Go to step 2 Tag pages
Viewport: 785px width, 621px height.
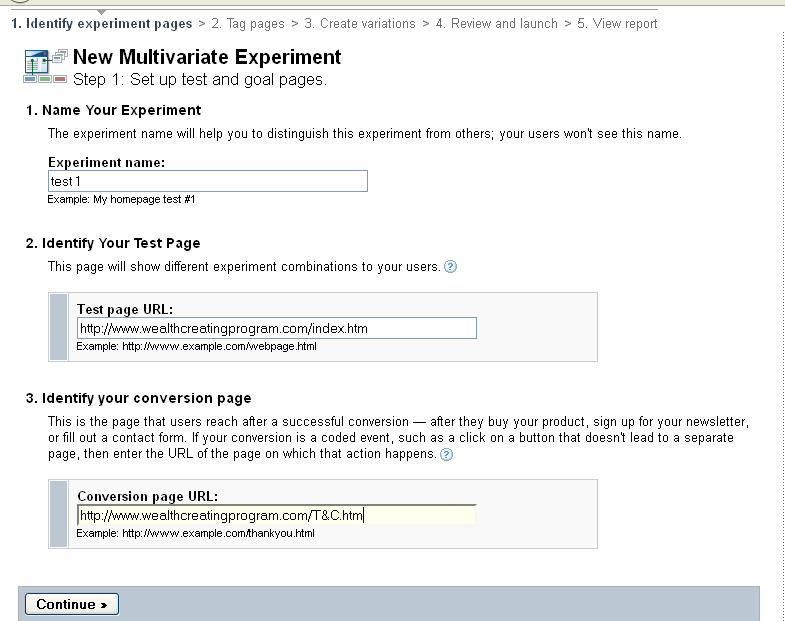coord(248,23)
